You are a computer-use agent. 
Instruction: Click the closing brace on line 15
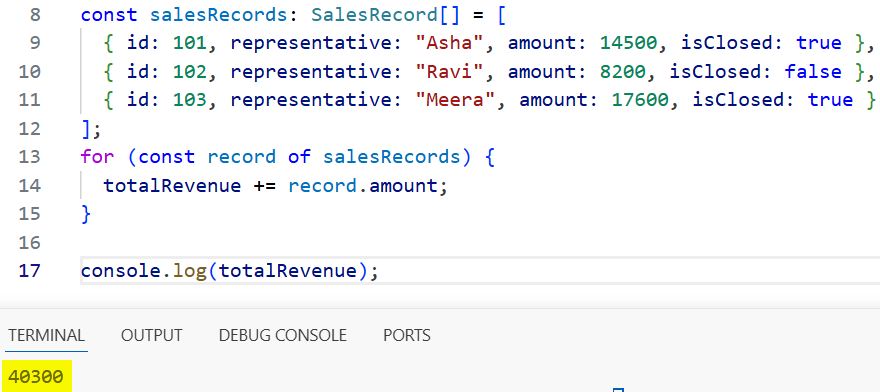[86, 214]
